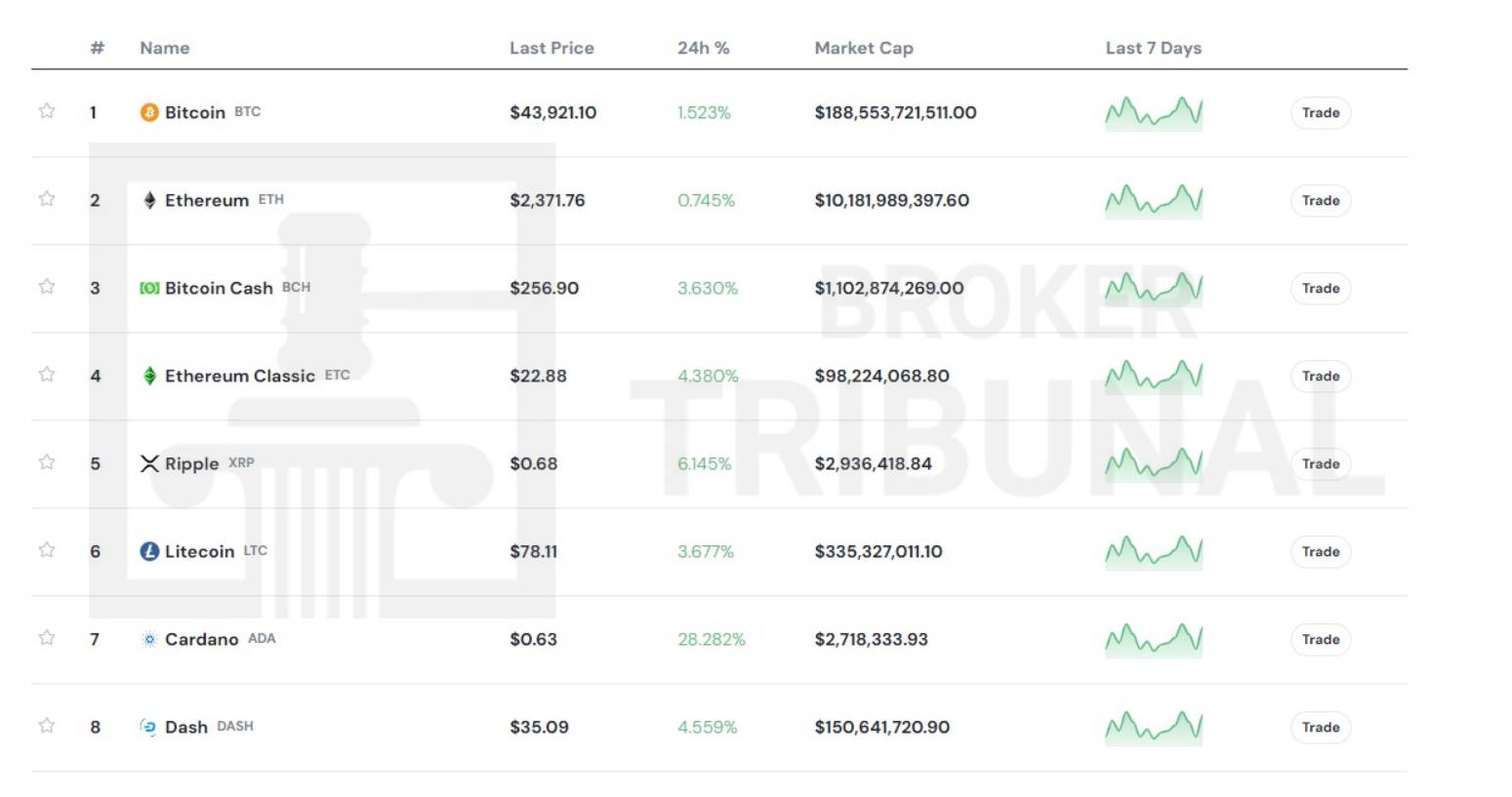Click the 6.145% change value

tap(705, 463)
